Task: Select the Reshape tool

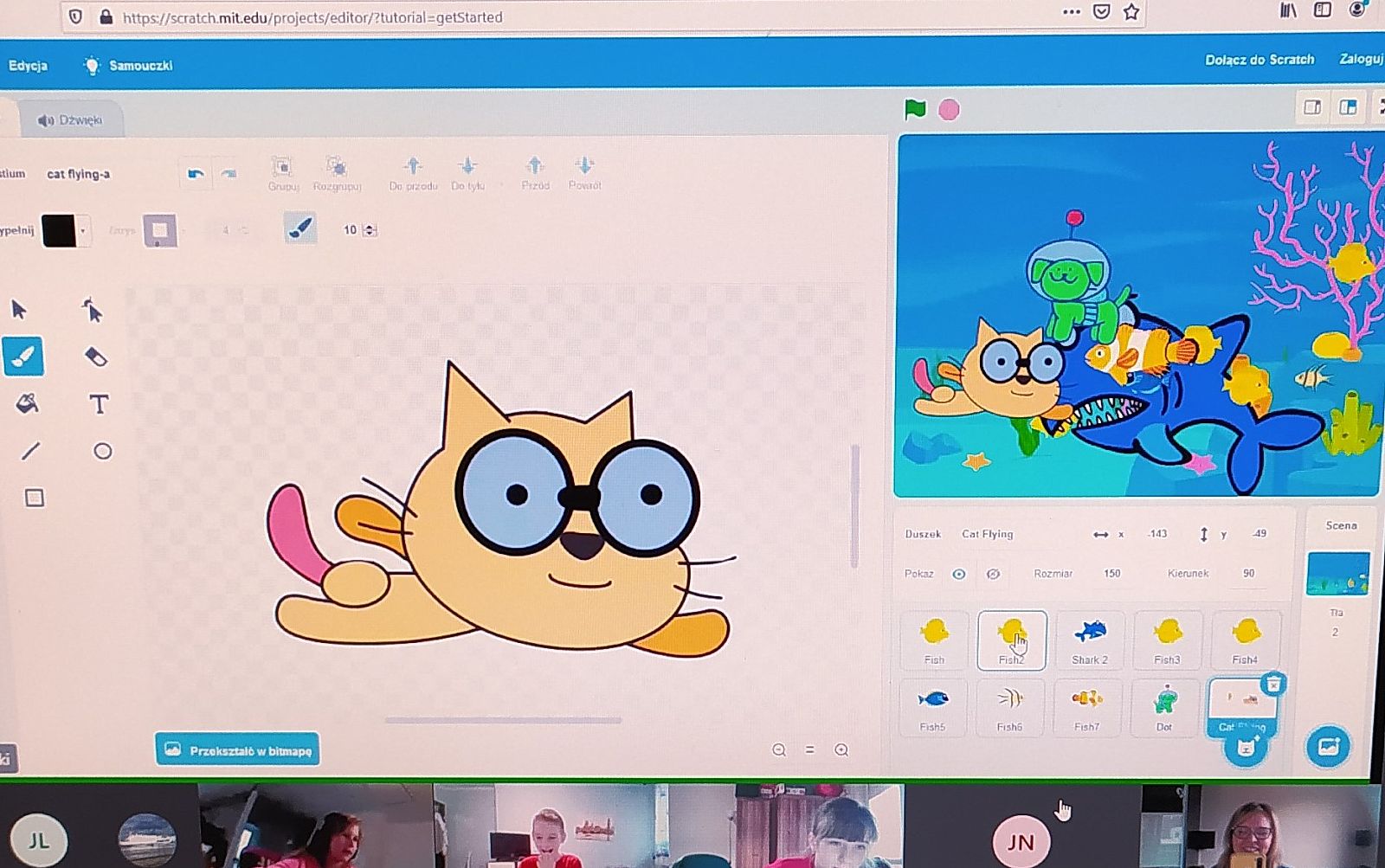Action: pyautogui.click(x=93, y=309)
